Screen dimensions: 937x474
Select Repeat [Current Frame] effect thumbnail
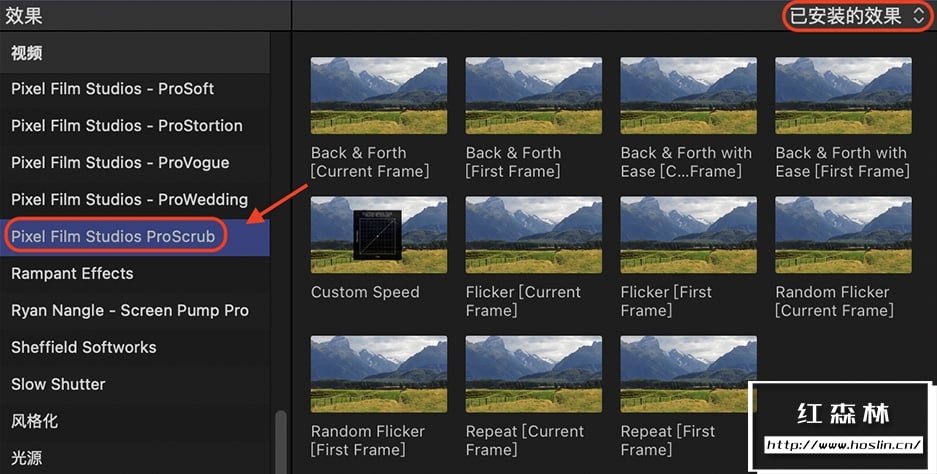[x=534, y=374]
